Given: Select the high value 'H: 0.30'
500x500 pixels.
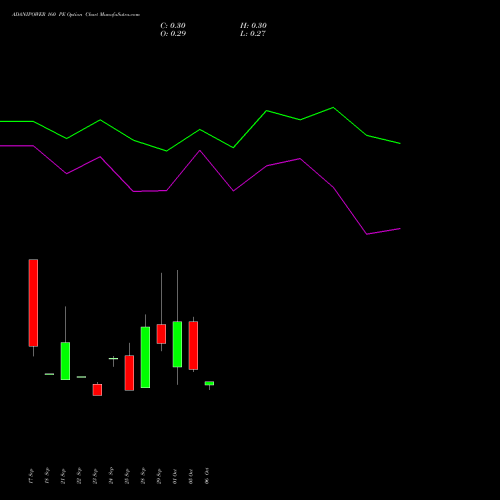Looking at the screenshot, I should (x=253, y=26).
